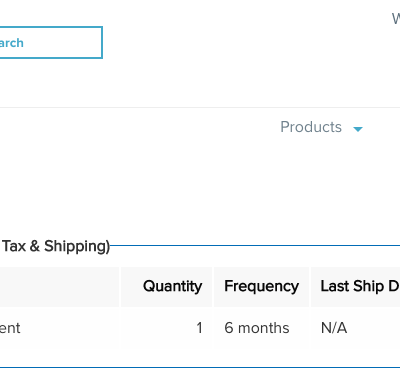Click the partially visible 'W' link at top right

click(396, 19)
